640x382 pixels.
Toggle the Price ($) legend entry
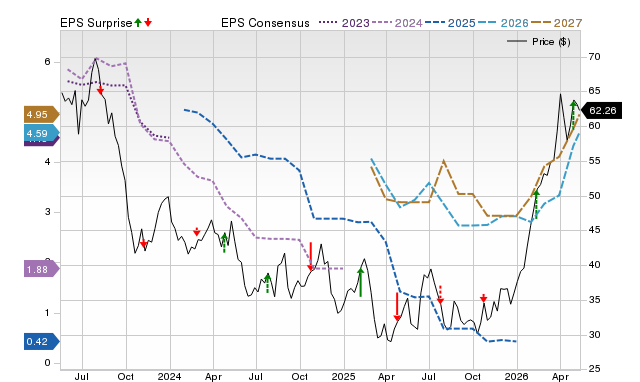click(x=539, y=42)
